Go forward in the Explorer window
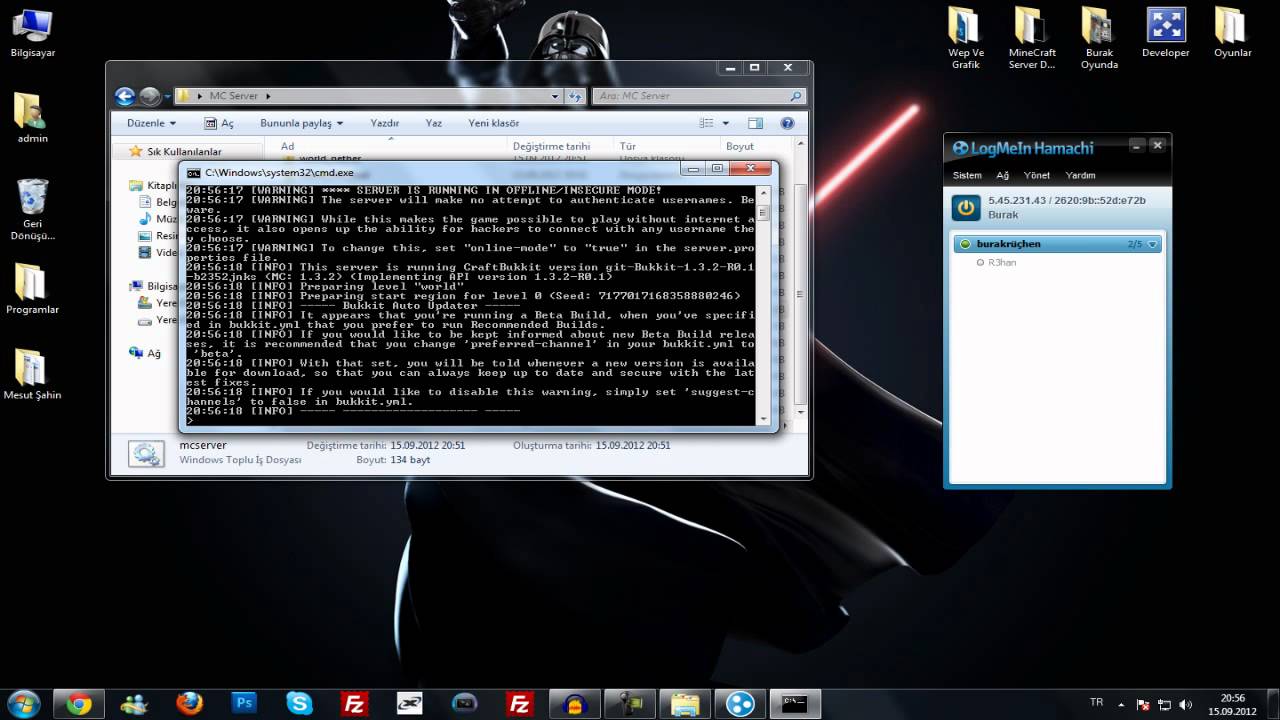1280x720 pixels. (x=149, y=96)
